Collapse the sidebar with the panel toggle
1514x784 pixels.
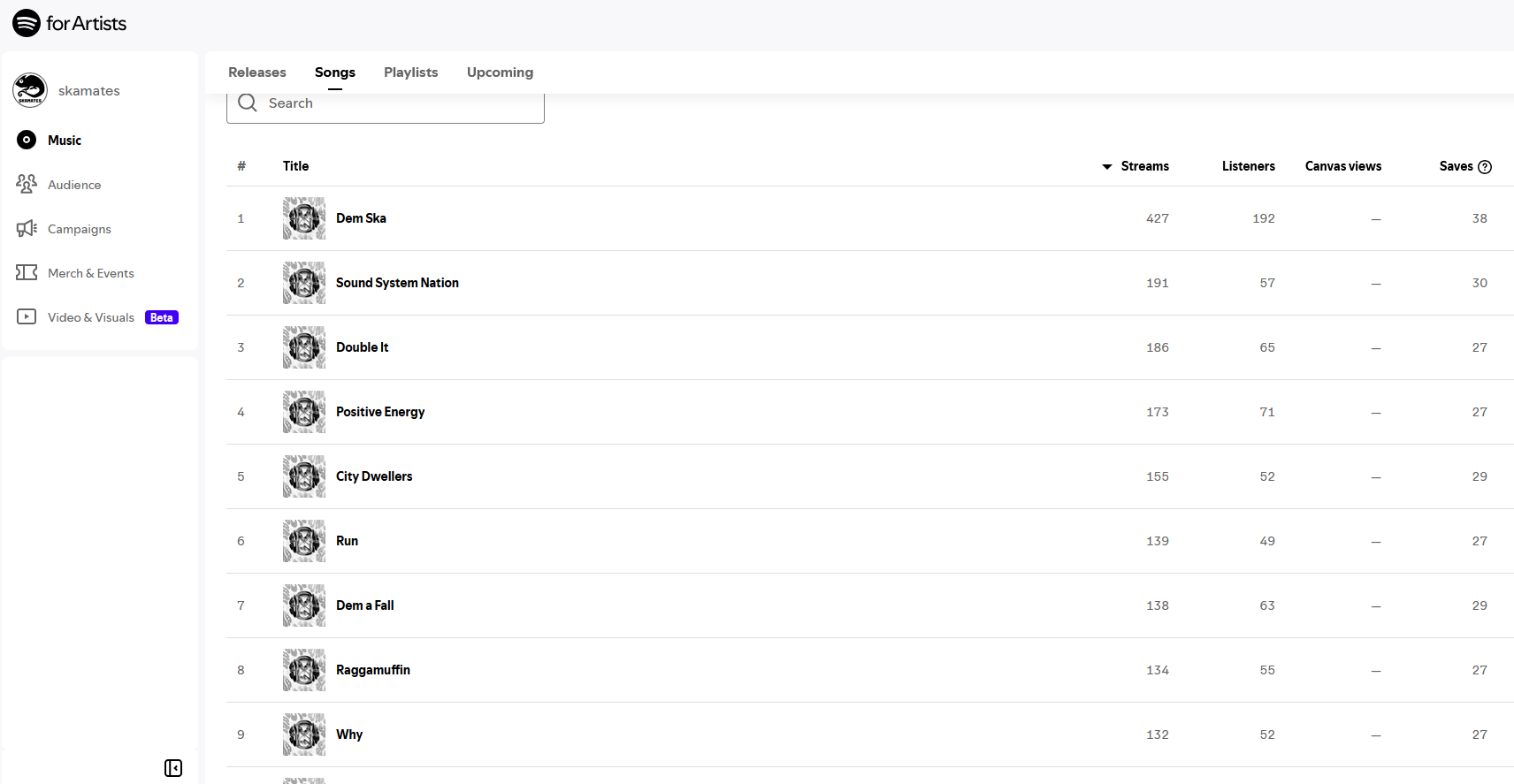tap(173, 768)
